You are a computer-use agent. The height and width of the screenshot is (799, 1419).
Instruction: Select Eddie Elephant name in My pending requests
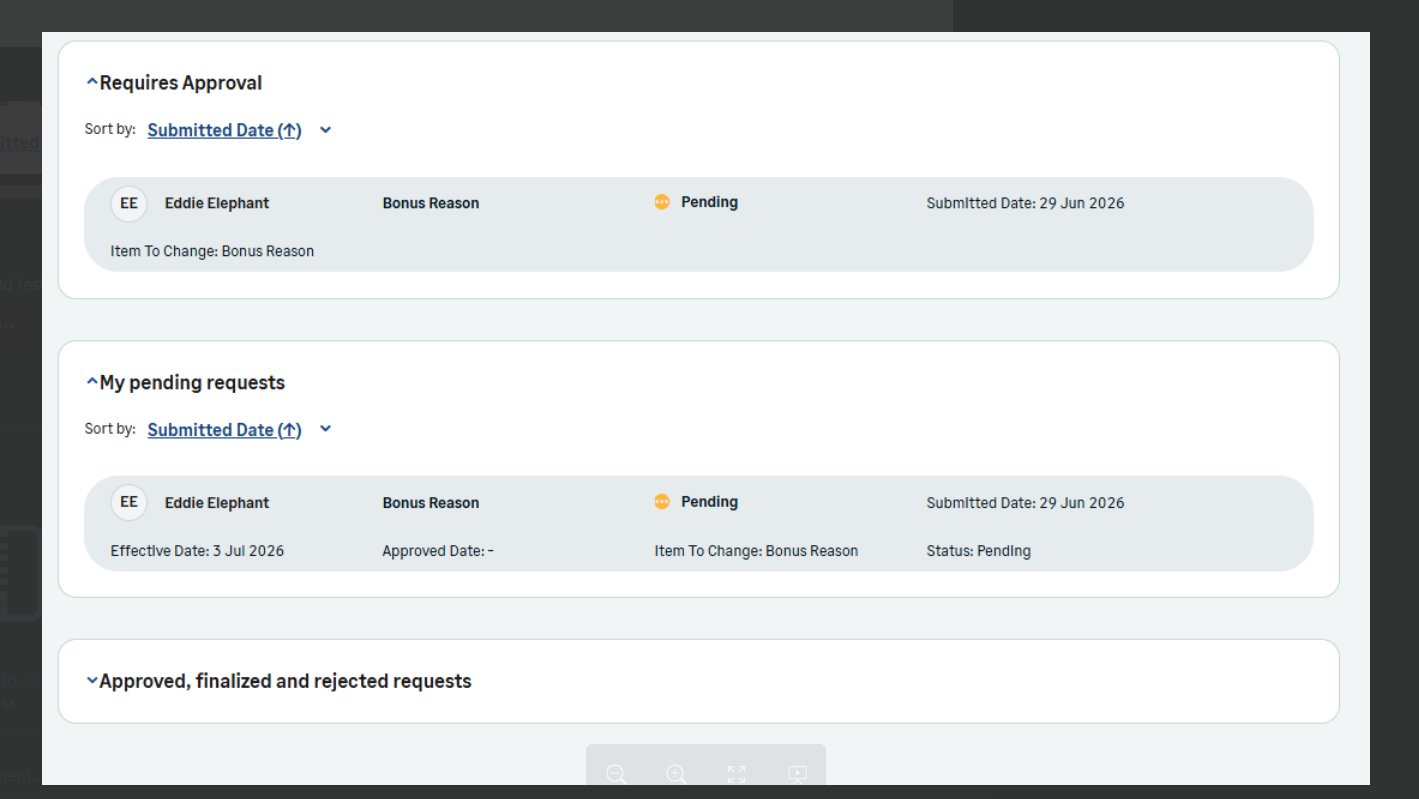pos(217,503)
